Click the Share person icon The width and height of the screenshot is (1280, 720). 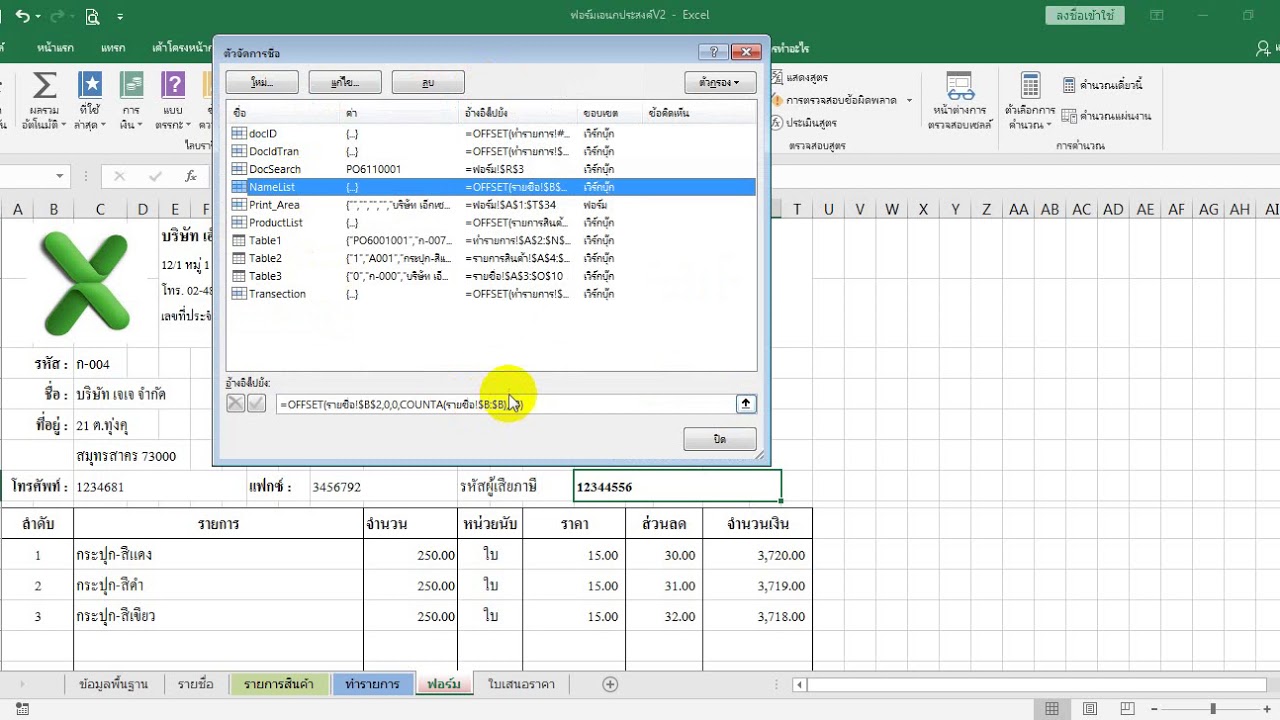pos(1263,48)
